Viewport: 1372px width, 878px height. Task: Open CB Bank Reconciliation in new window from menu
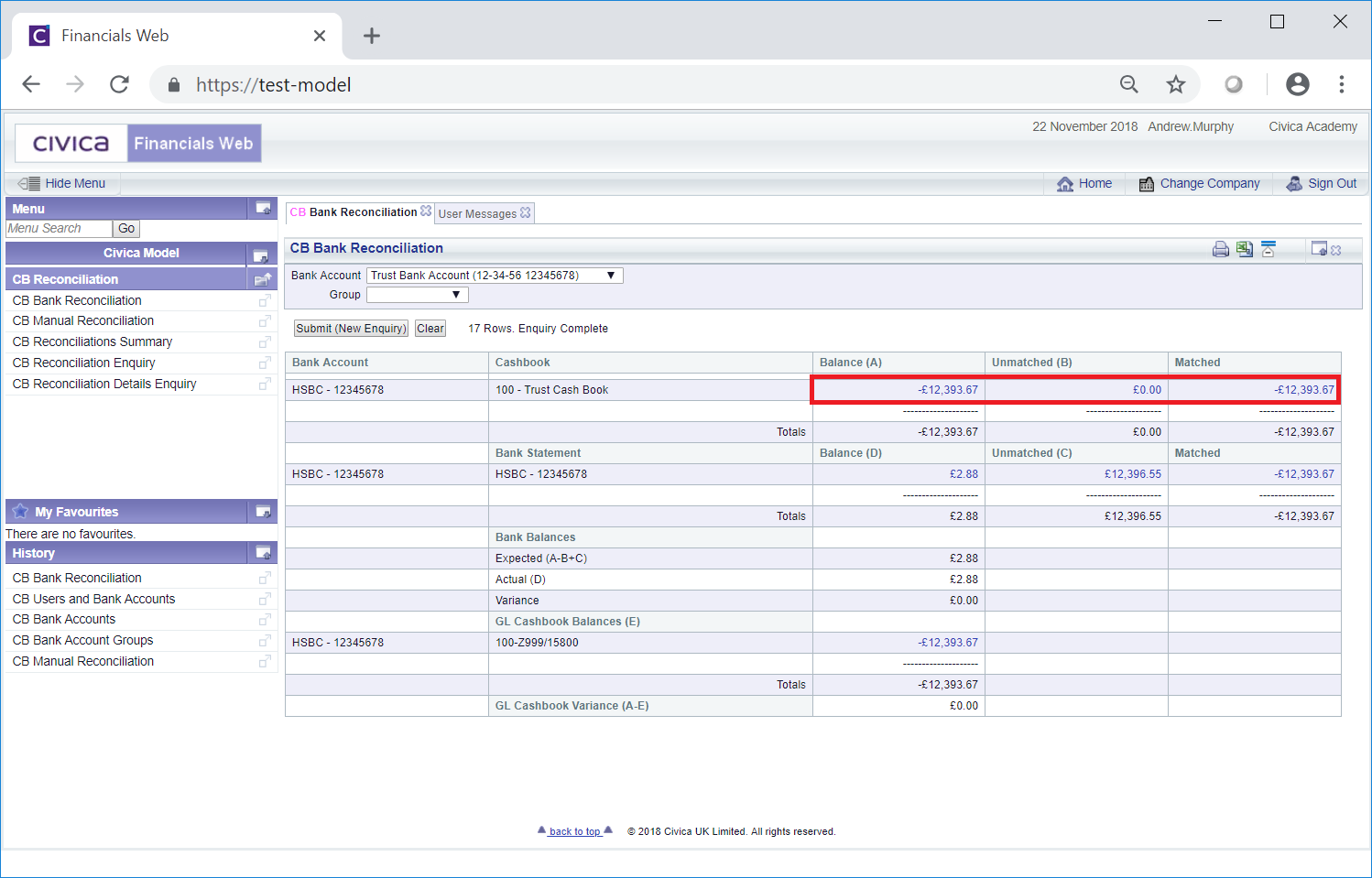[265, 300]
